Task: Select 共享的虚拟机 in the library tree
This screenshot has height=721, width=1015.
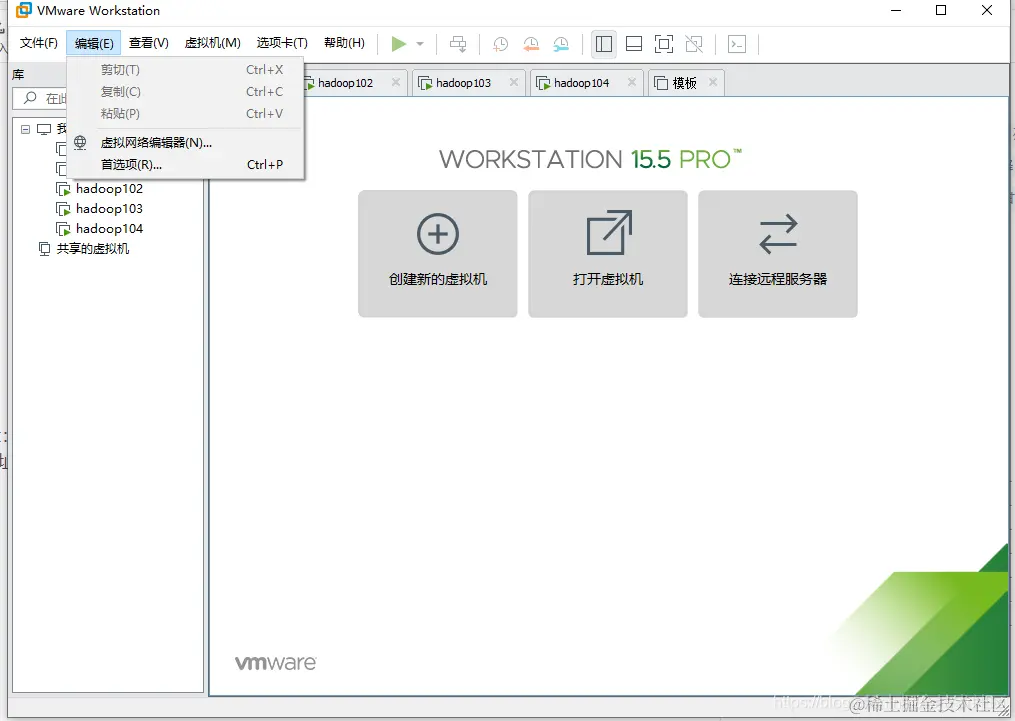Action: [93, 249]
